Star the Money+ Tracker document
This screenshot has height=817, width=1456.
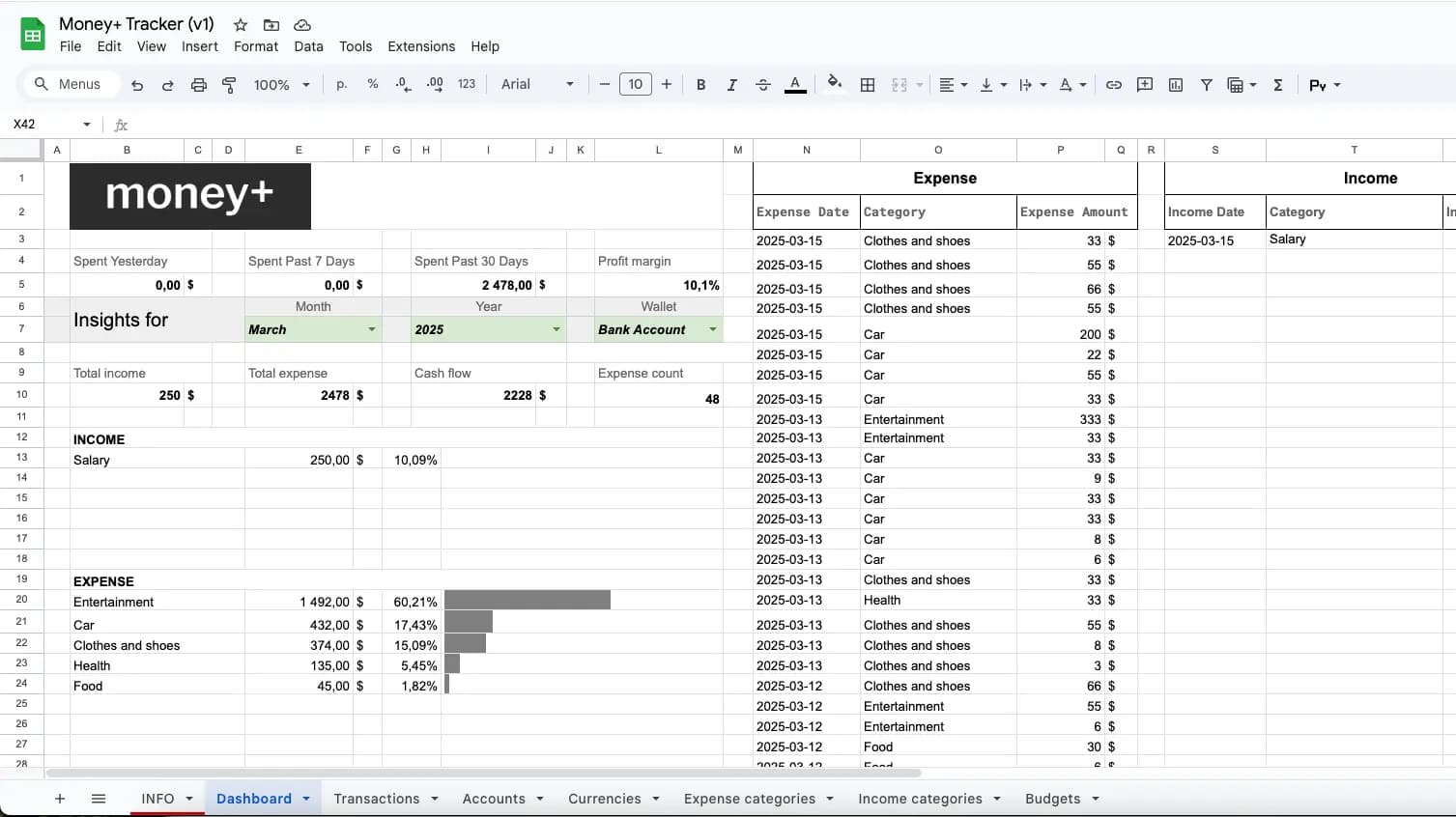tap(241, 25)
